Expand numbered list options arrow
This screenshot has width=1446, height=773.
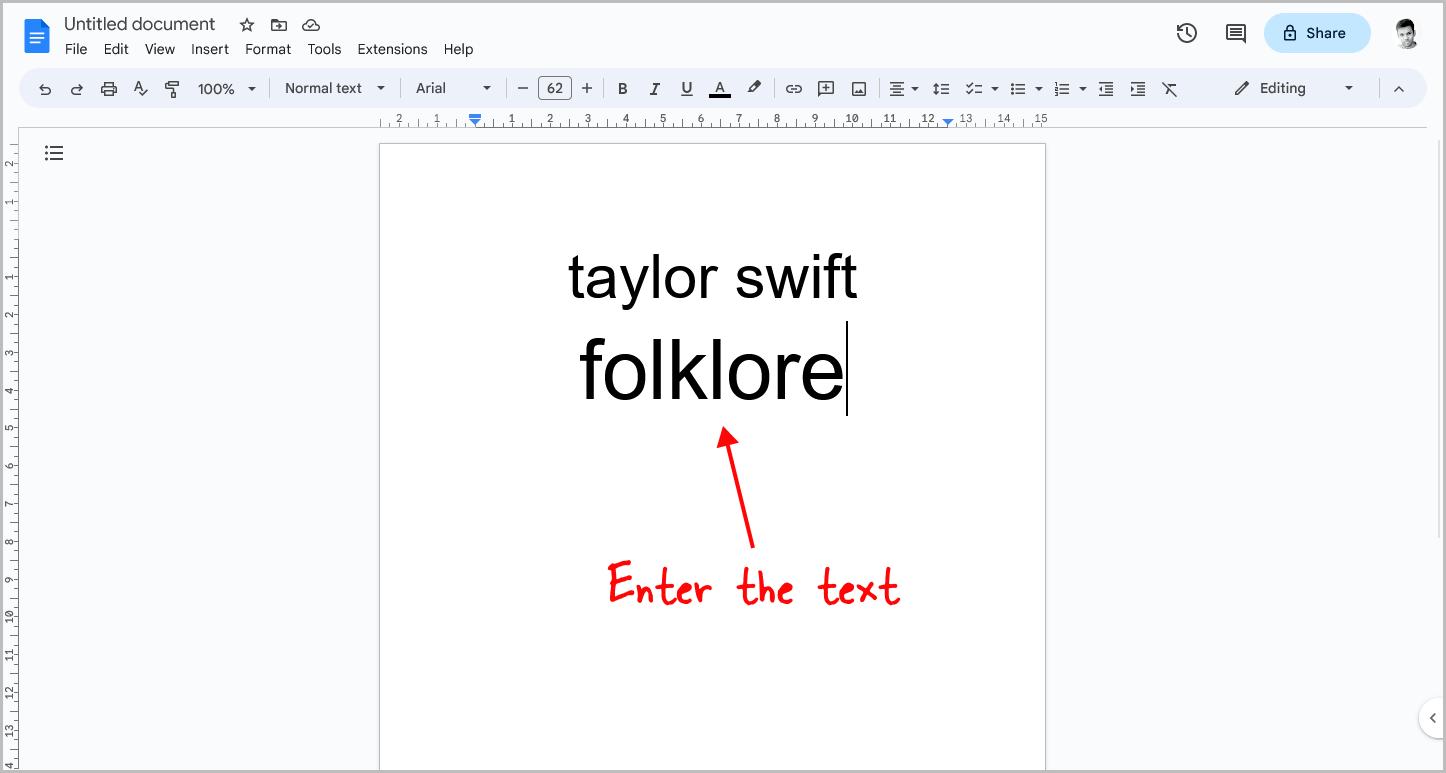(1083, 89)
